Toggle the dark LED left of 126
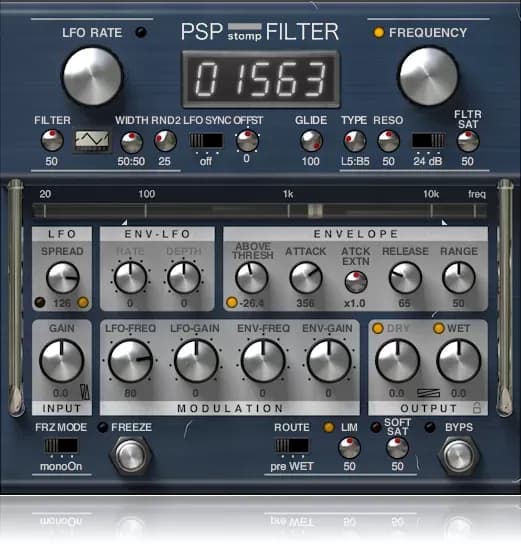521x544 pixels. coord(40,303)
